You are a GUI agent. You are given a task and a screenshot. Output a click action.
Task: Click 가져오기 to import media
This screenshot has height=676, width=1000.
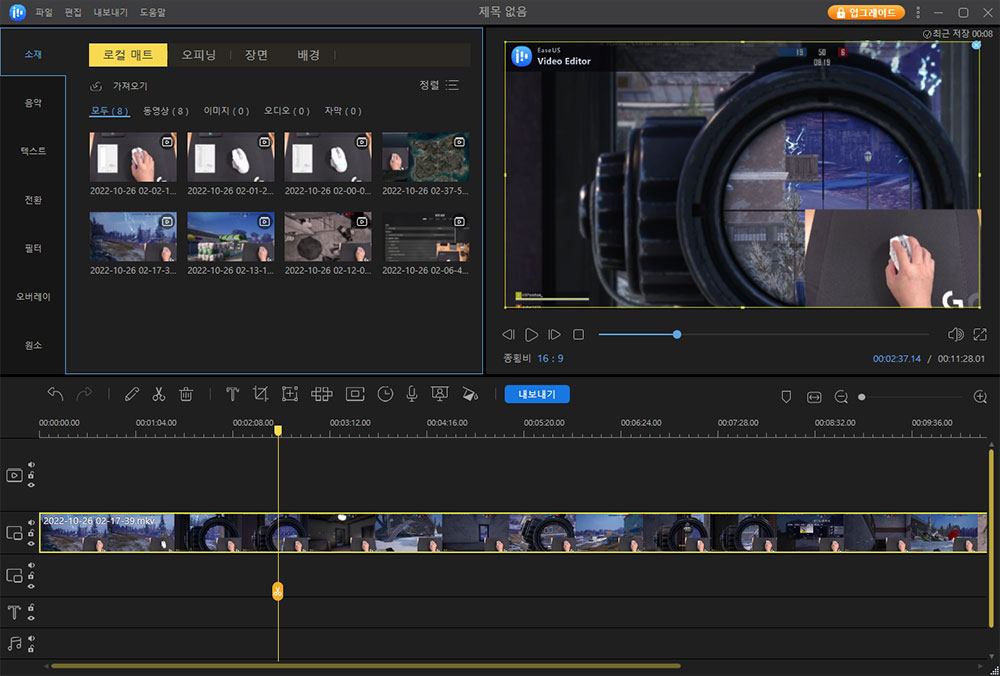121,85
